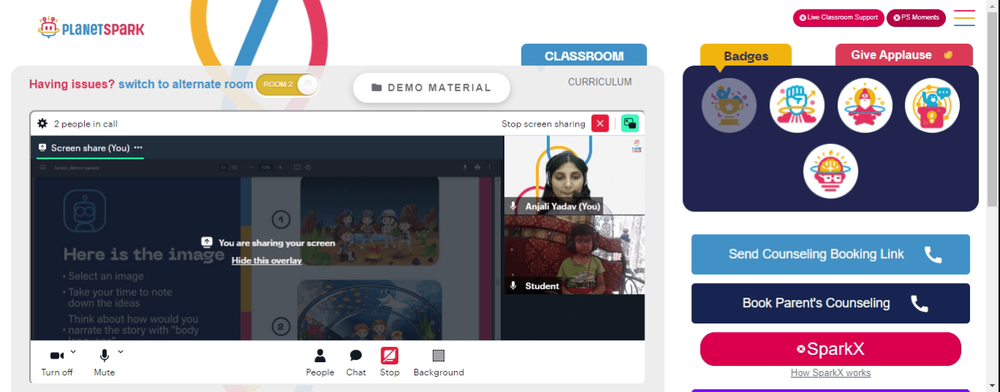The image size is (1000, 392).
Task: Click Anjali Yadav (You) video tile
Action: tap(574, 175)
